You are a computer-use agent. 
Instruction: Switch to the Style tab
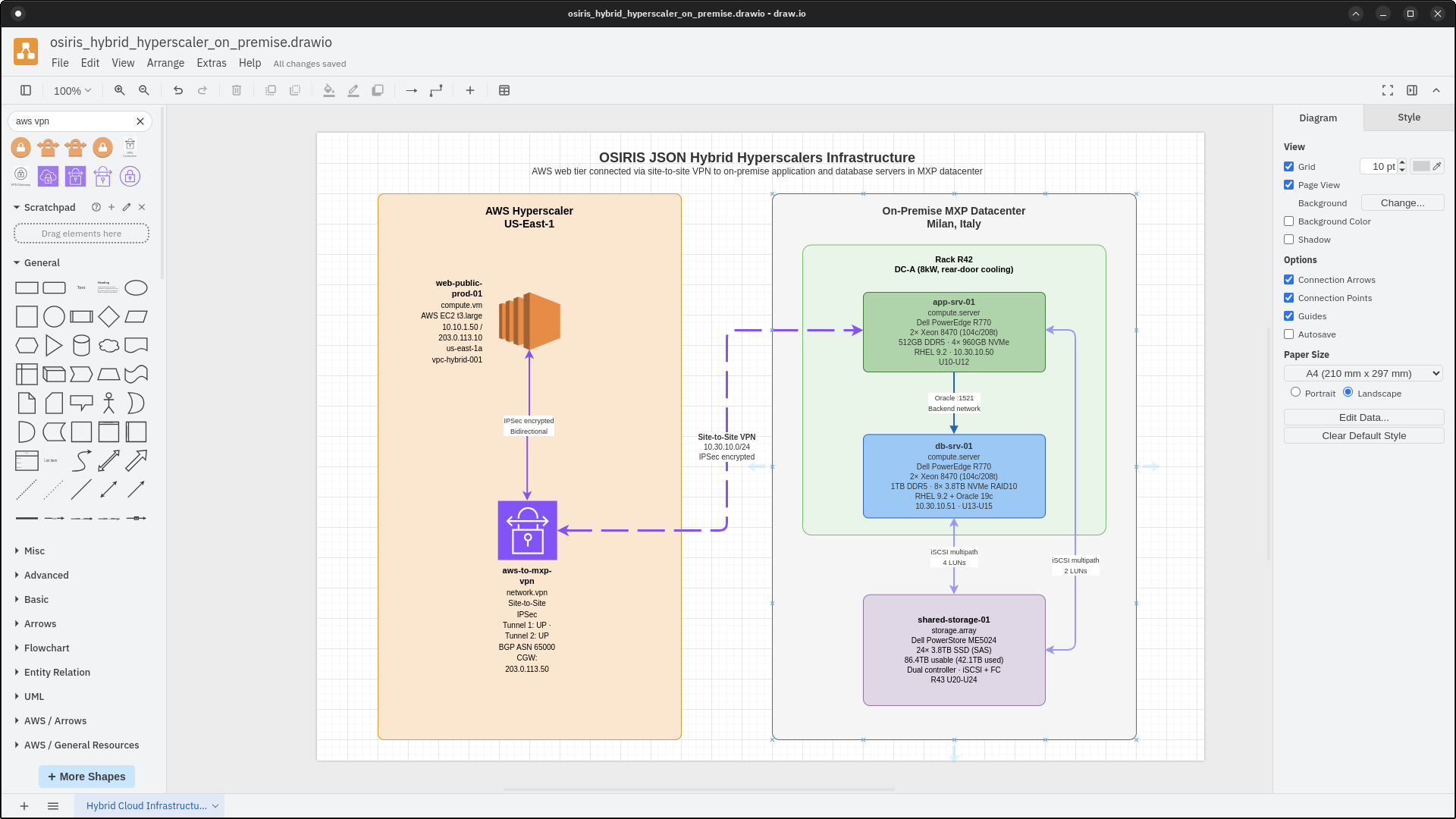click(x=1407, y=118)
